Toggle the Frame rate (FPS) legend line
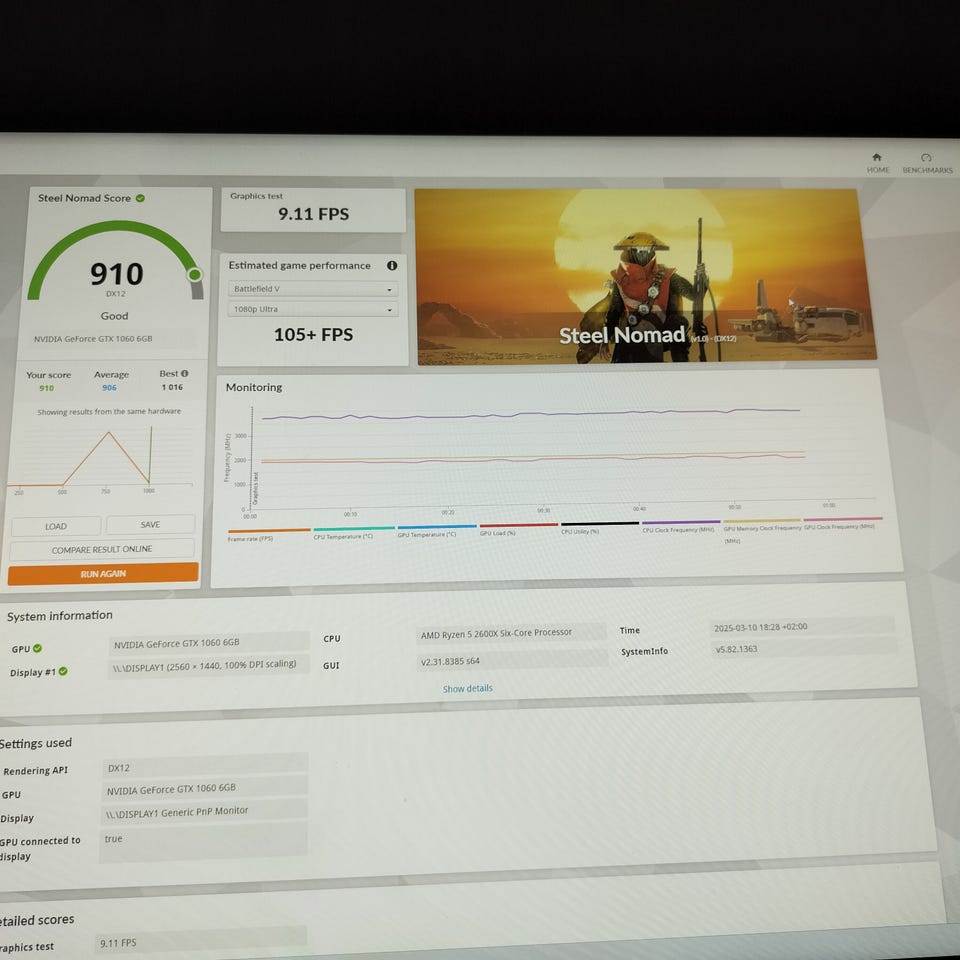 click(x=269, y=534)
